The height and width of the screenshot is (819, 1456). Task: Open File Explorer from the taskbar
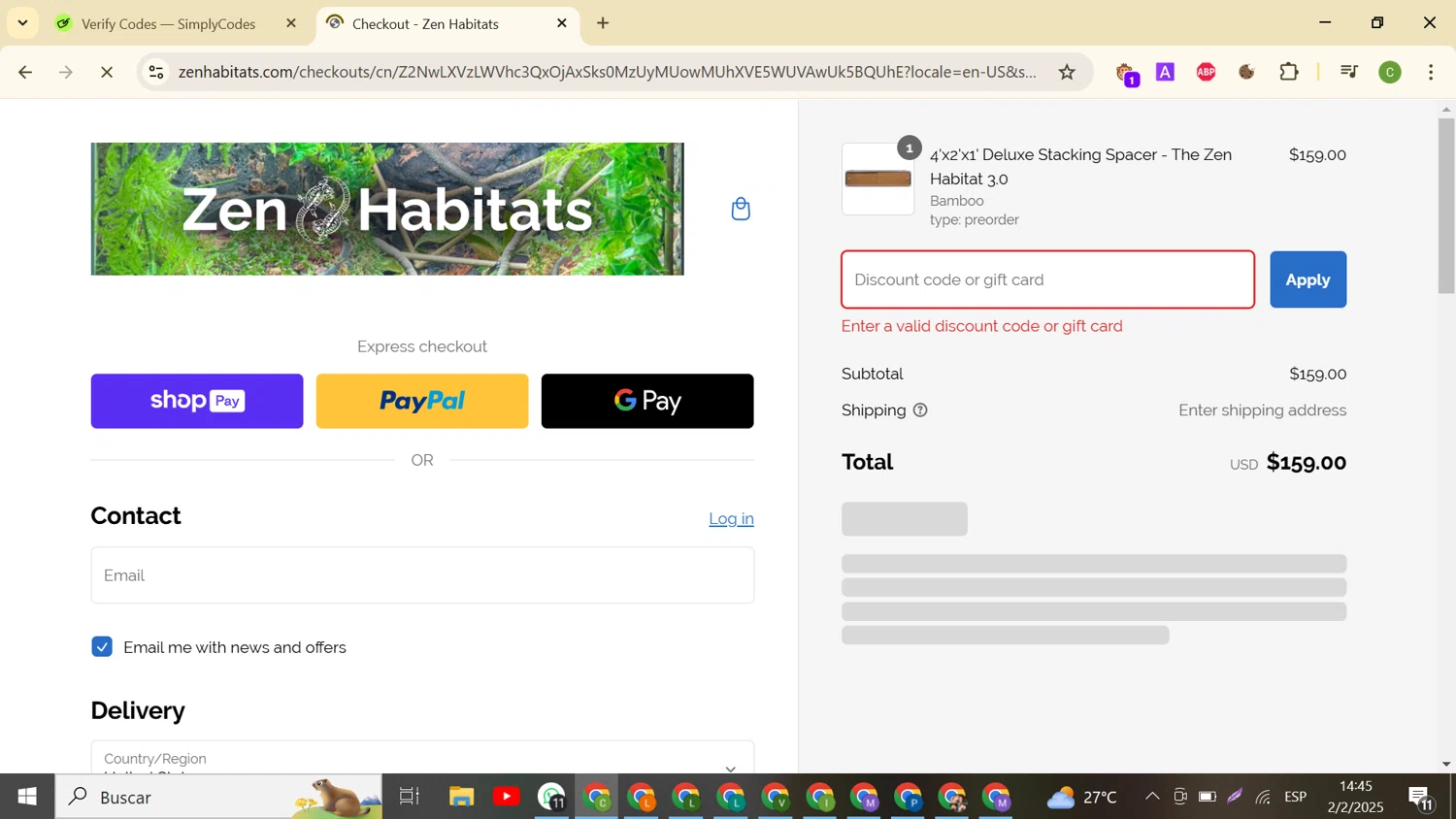tap(461, 797)
